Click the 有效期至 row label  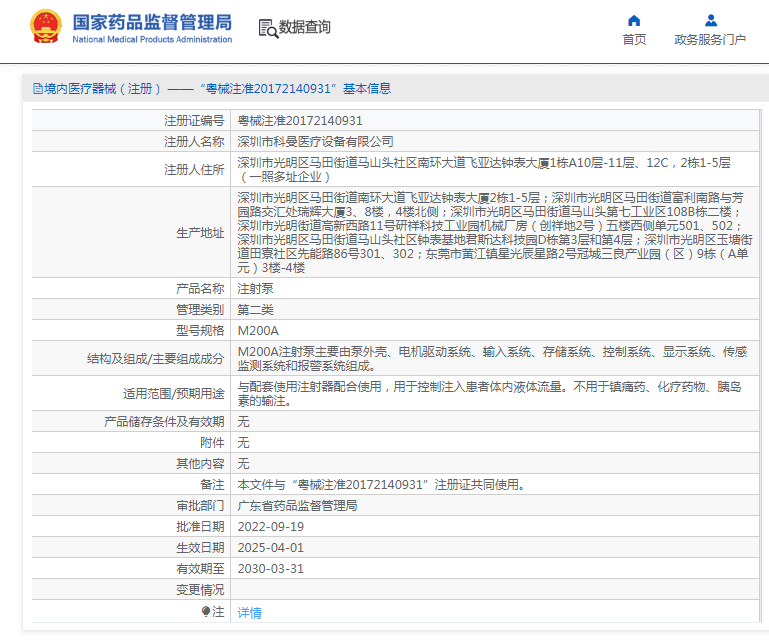[200, 569]
